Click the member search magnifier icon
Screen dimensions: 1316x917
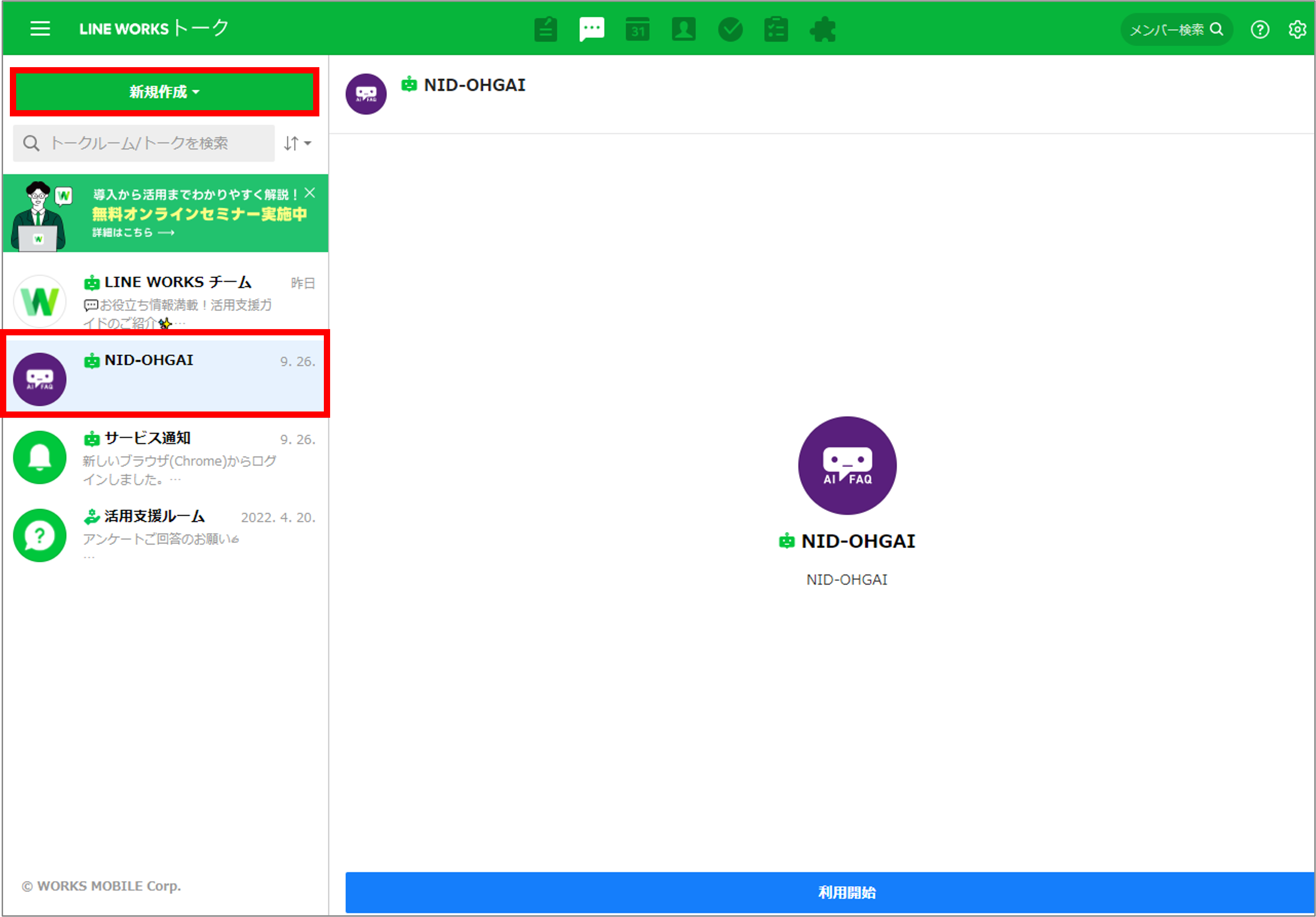(x=1216, y=29)
